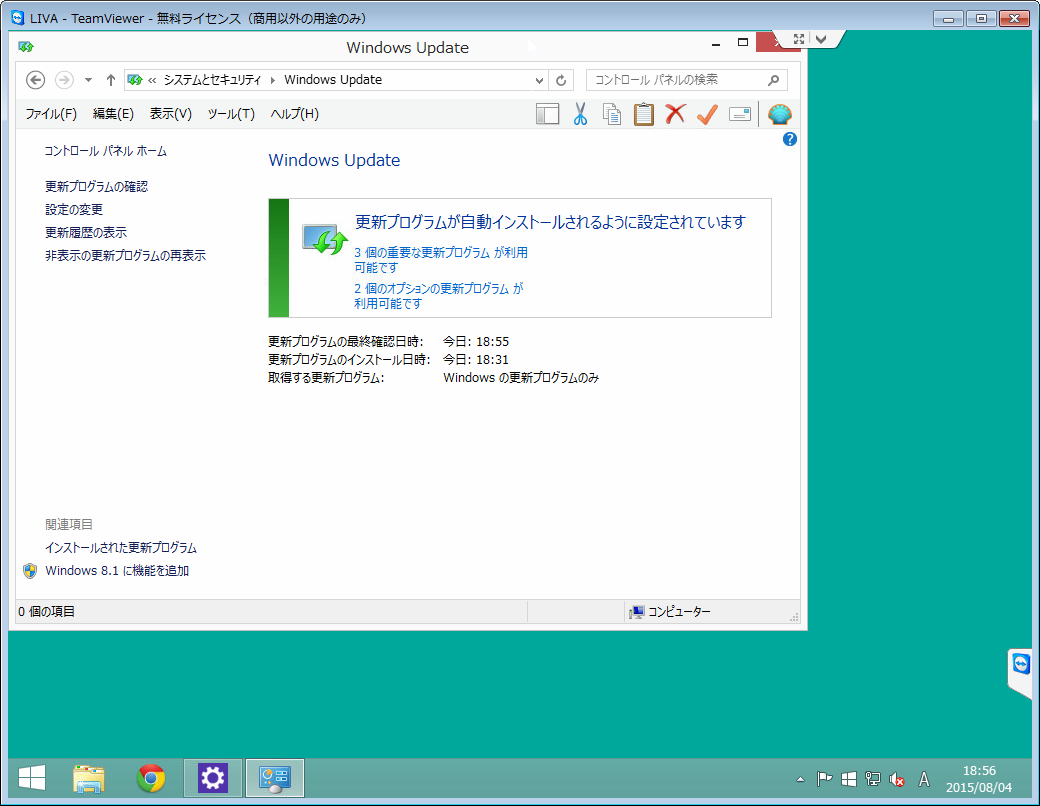Viewport: 1040px width, 806px height.
Task: Click the network tray icon
Action: tap(873, 779)
